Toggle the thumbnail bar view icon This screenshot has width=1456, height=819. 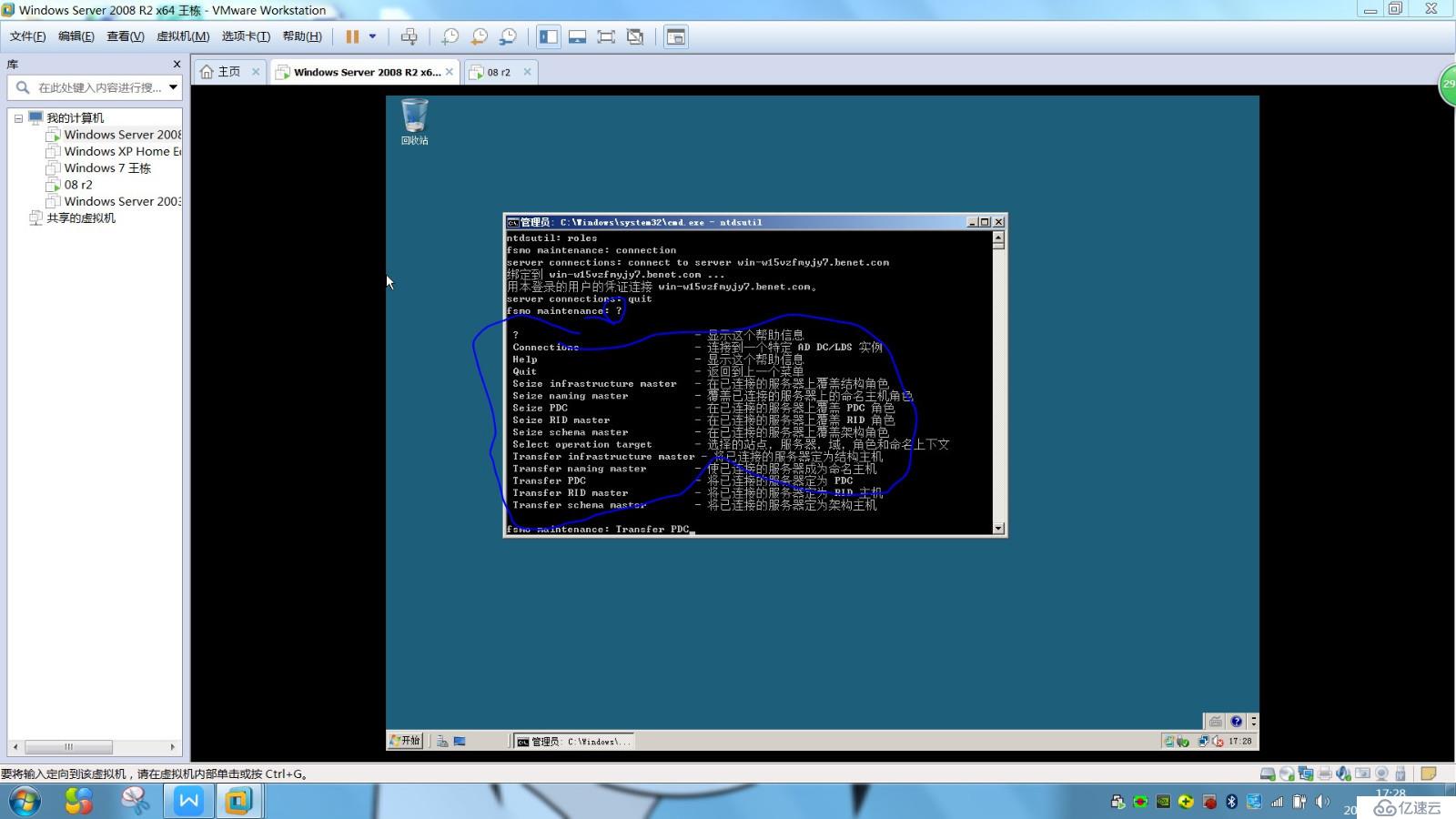(x=577, y=36)
